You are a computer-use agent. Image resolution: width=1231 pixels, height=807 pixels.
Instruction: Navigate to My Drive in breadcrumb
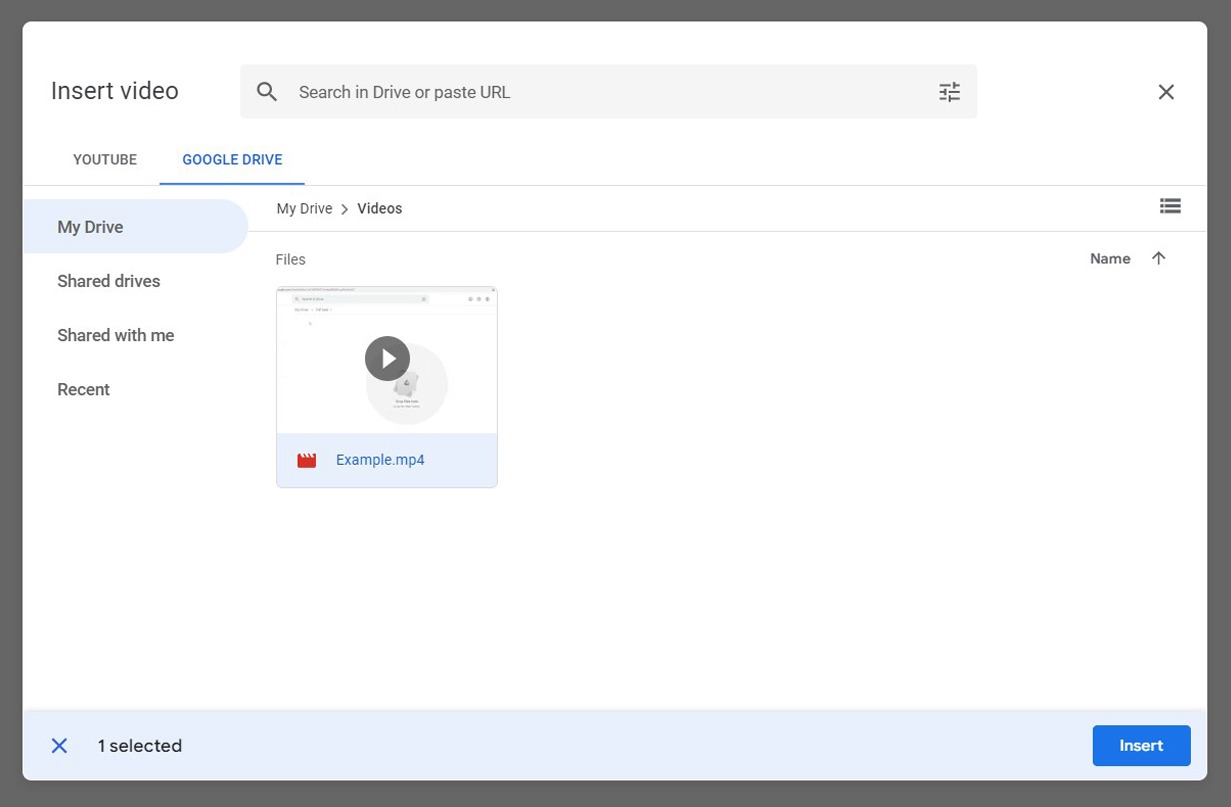(304, 209)
